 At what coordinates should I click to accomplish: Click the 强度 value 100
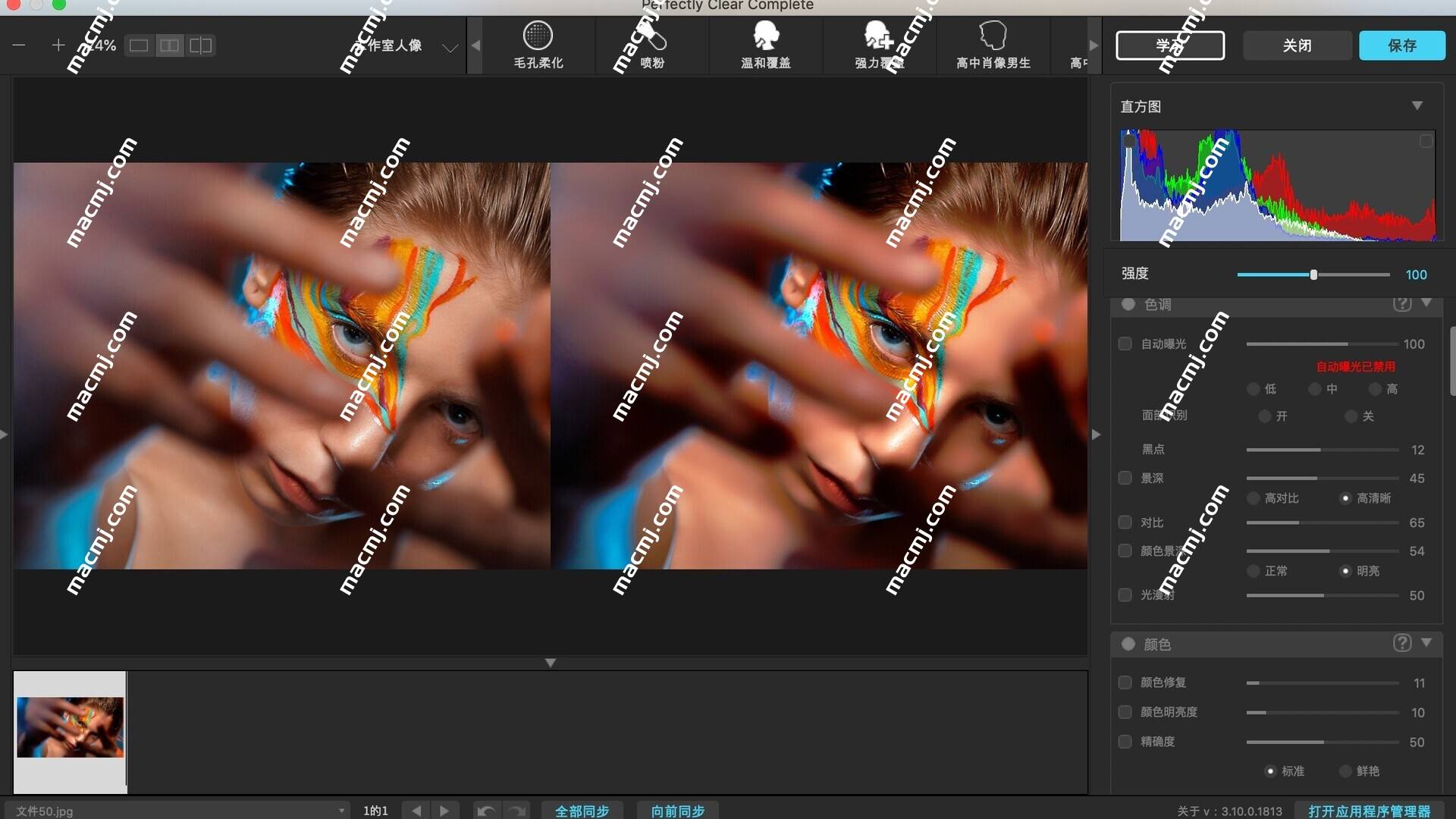click(x=1416, y=275)
